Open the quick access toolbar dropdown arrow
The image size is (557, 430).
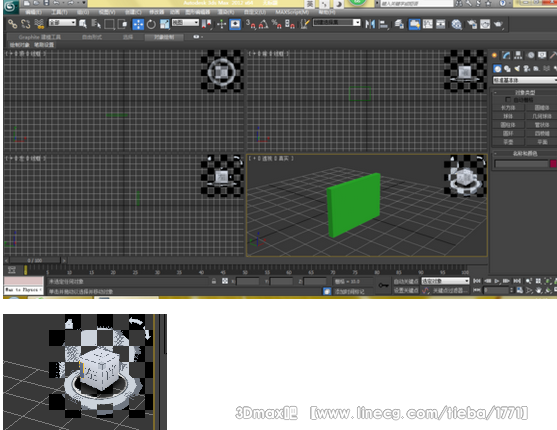(84, 3)
